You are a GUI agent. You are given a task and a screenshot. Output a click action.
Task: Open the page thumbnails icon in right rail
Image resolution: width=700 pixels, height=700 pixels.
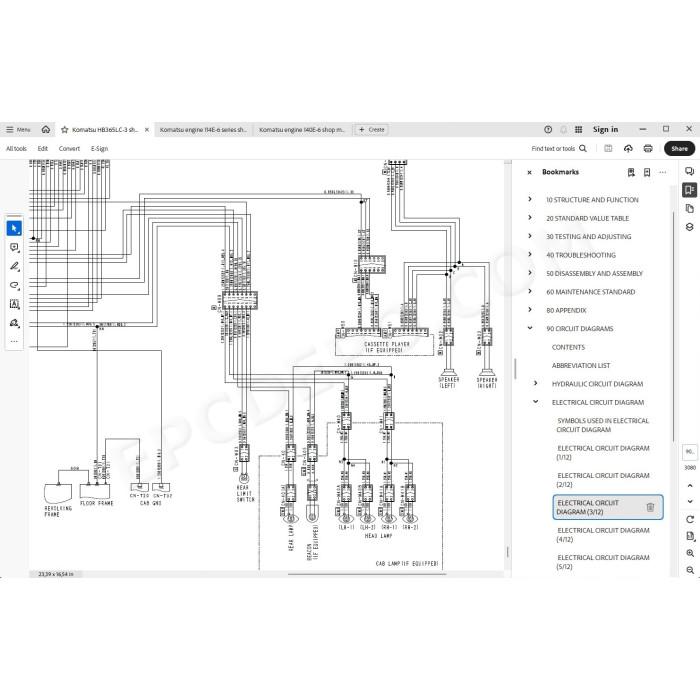point(690,208)
